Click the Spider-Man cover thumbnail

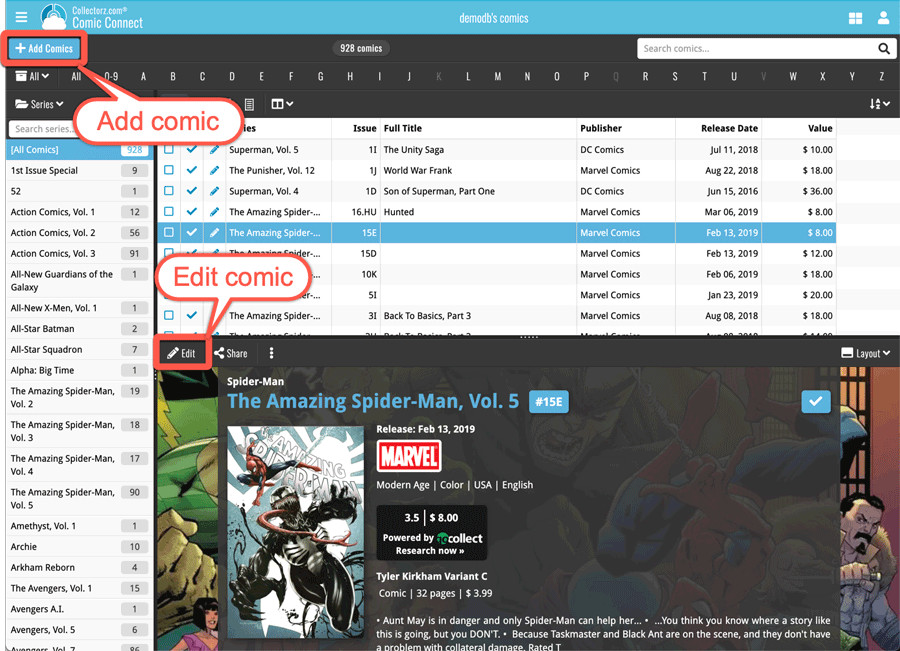point(296,532)
